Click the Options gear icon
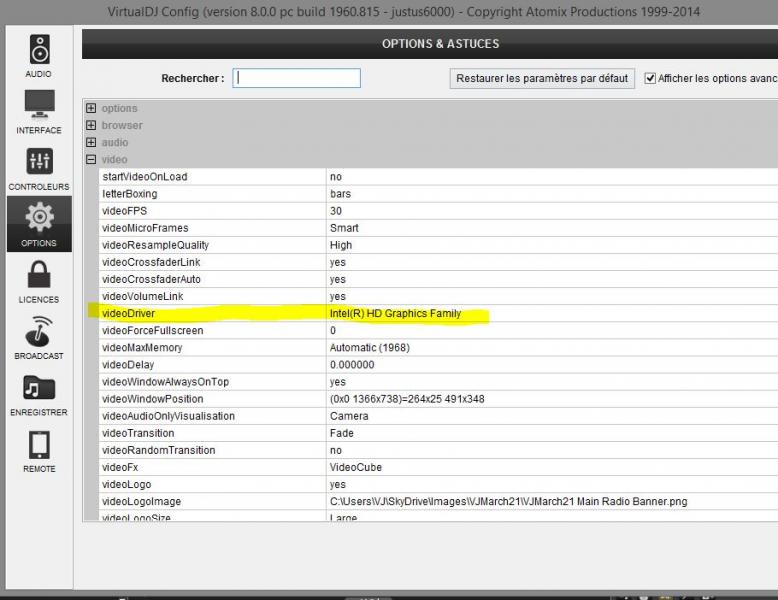The width and height of the screenshot is (778, 600). 39,217
